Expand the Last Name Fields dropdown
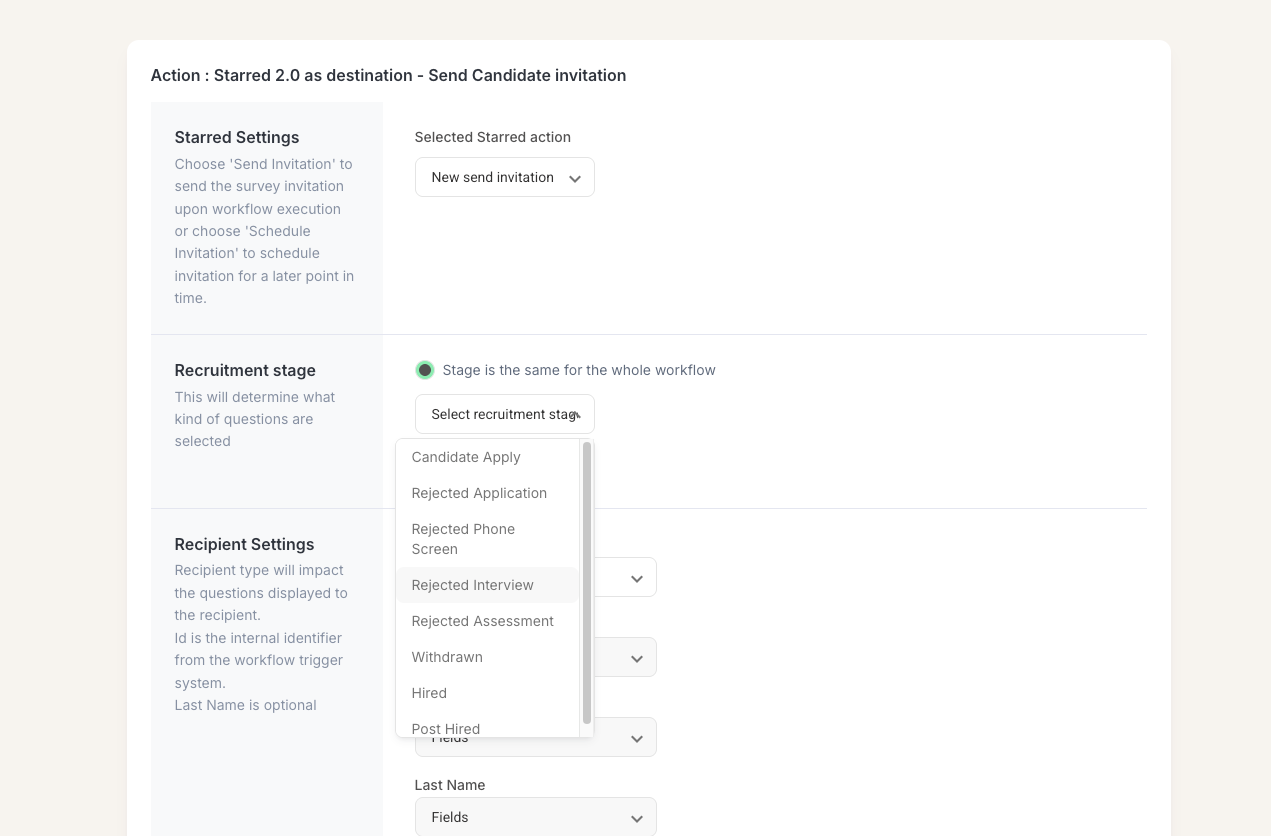1271x836 pixels. (535, 817)
